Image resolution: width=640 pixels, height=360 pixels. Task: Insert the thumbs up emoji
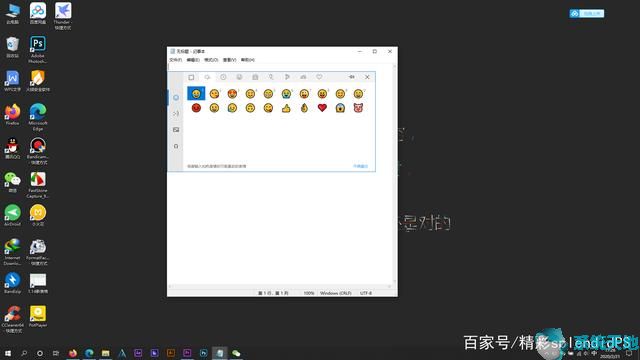[286, 108]
